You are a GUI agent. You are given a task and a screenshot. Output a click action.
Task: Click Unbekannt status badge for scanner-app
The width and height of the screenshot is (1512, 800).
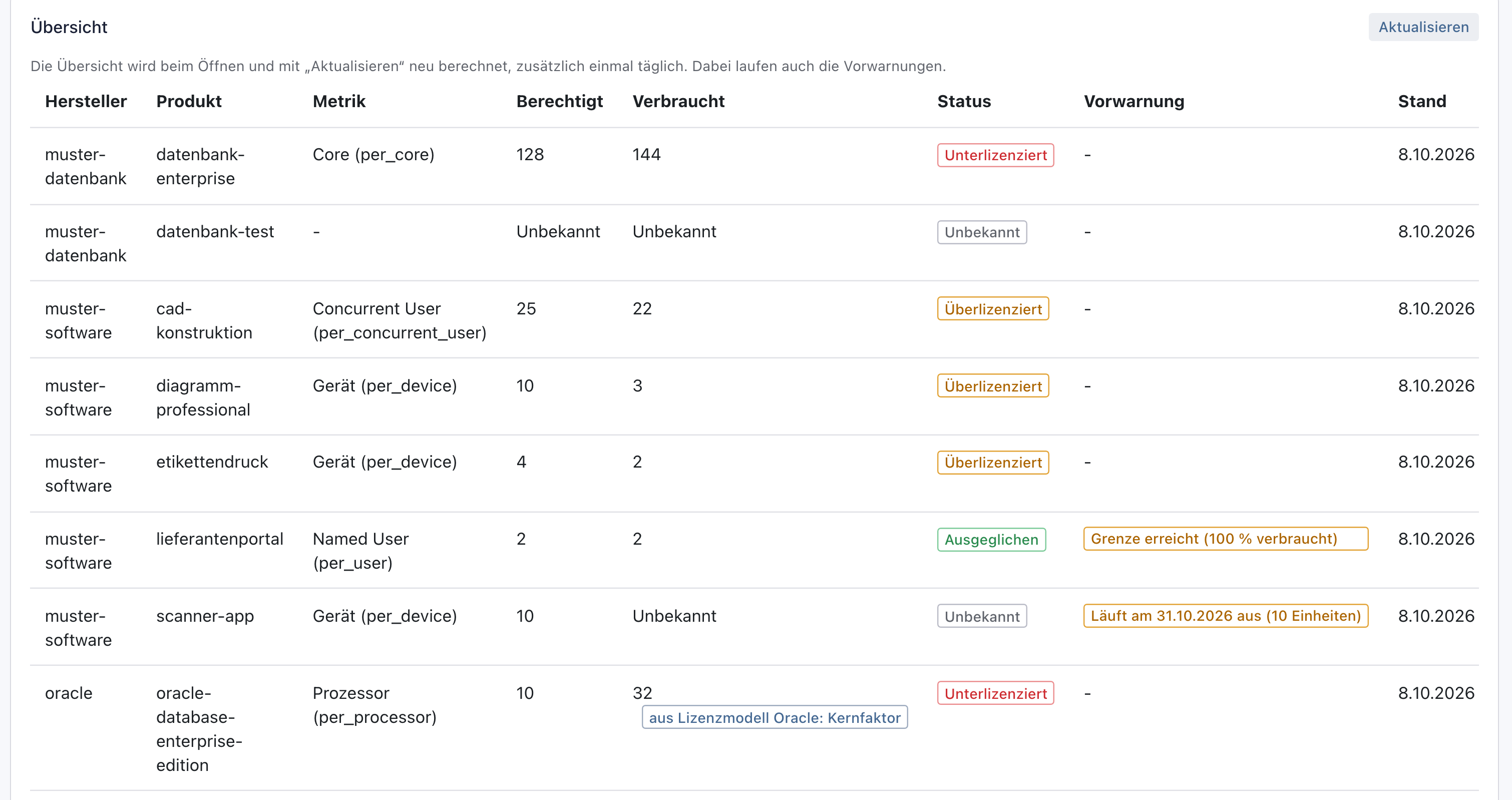(982, 616)
